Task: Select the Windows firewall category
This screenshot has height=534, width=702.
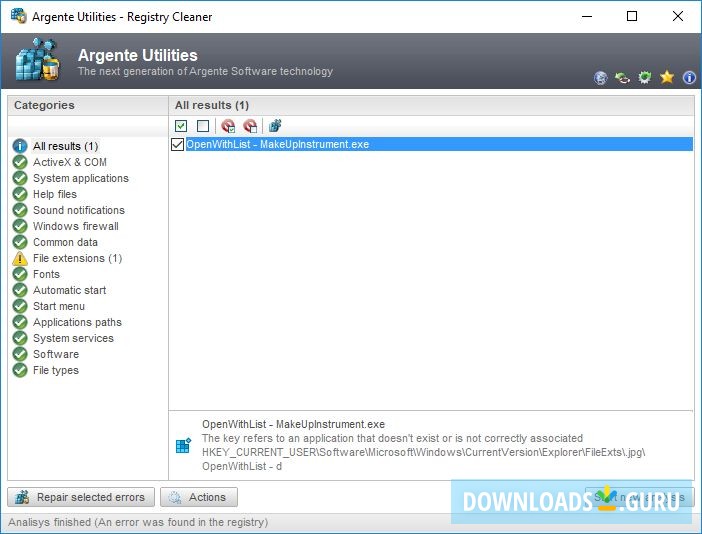Action: (76, 226)
